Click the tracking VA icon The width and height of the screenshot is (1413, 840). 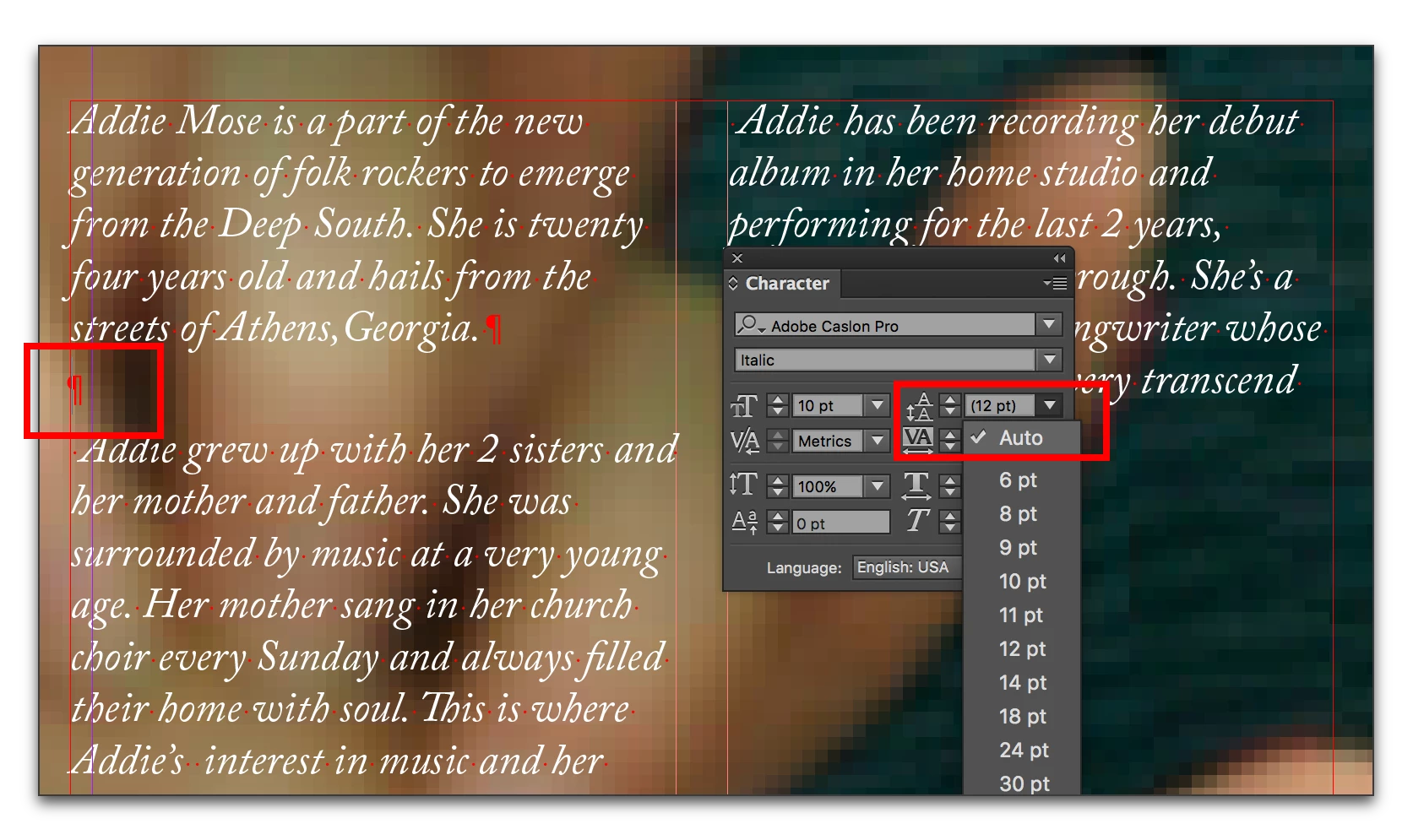coord(918,440)
